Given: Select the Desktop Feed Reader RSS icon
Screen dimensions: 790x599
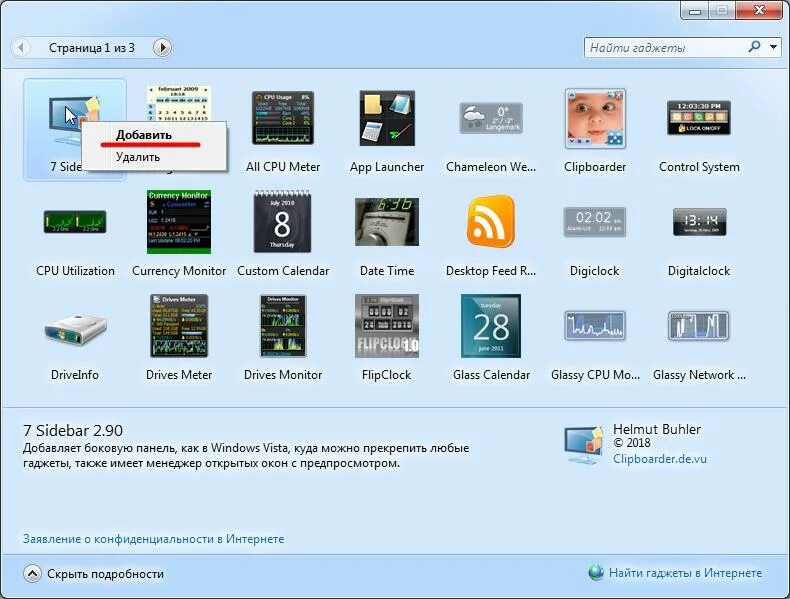Looking at the screenshot, I should point(491,222).
